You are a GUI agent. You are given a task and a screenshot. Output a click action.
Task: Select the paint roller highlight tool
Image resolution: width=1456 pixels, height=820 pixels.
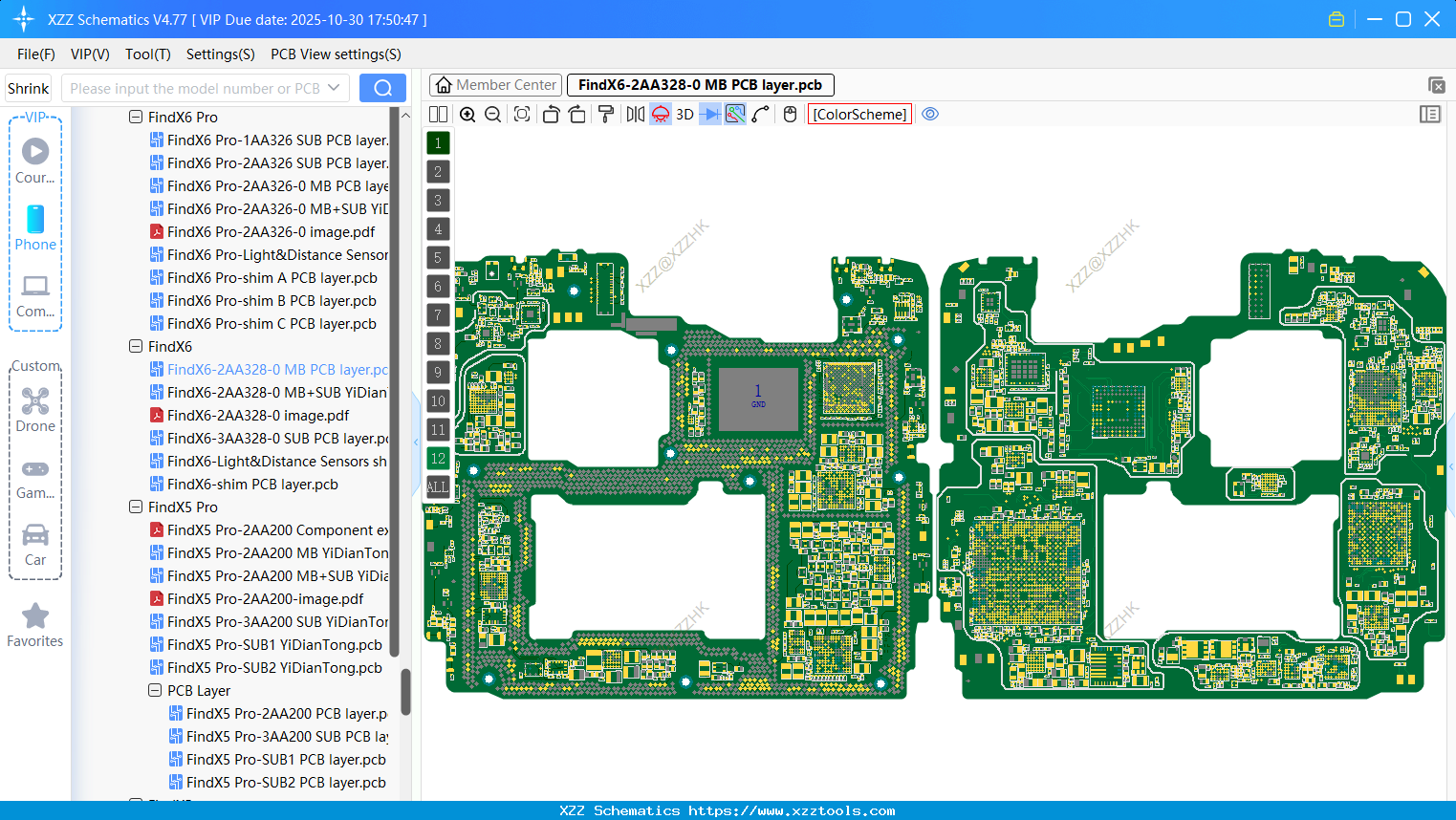(605, 114)
